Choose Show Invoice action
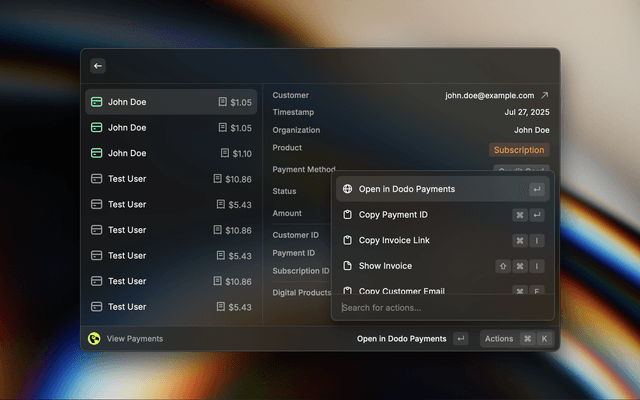The width and height of the screenshot is (640, 400). coord(442,266)
